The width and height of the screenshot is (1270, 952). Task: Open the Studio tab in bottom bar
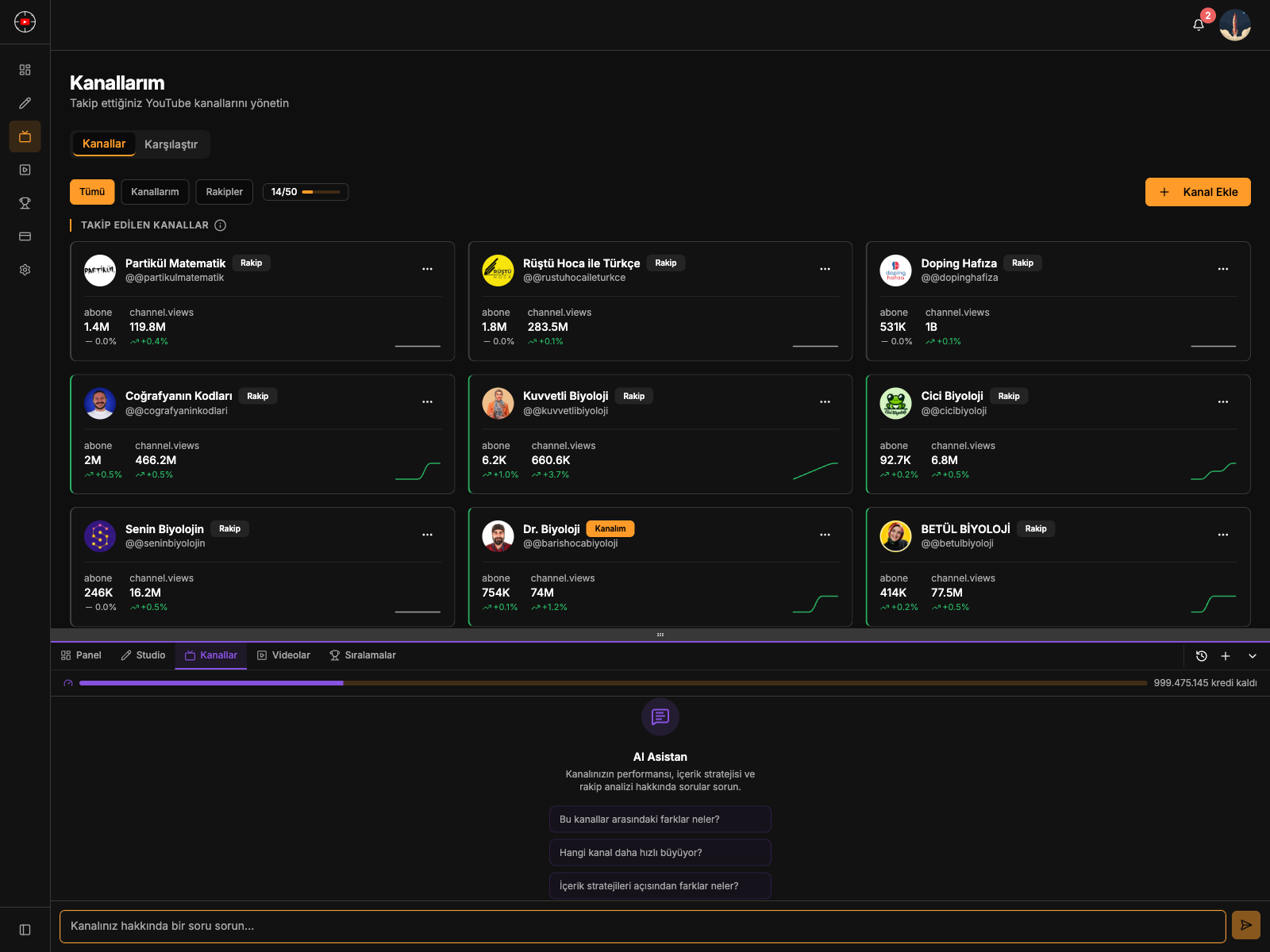[143, 655]
